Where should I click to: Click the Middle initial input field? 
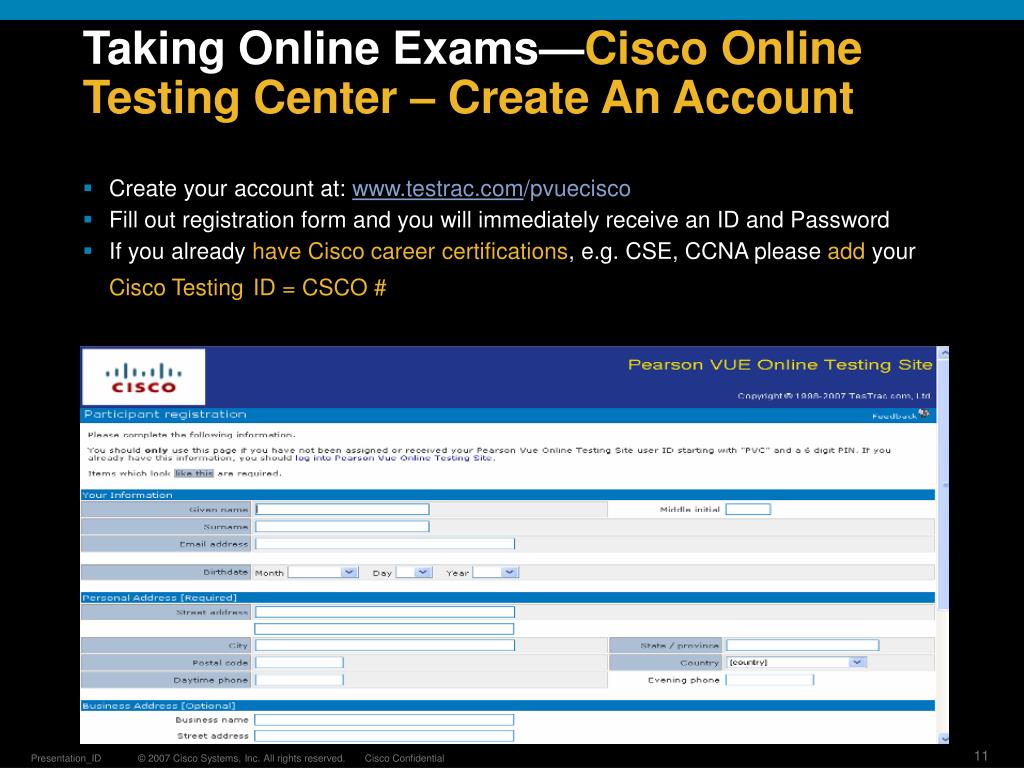click(x=748, y=509)
